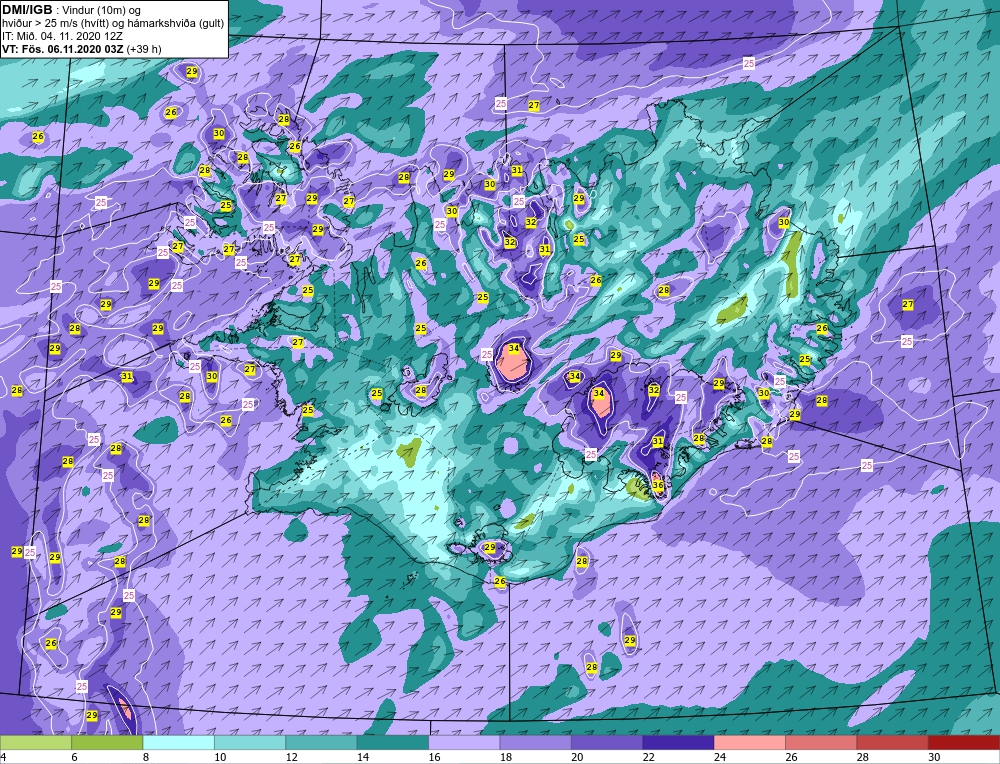Image resolution: width=1000 pixels, height=764 pixels.
Task: Pick the 12–14 m/s teal legend swatch
Action: [321, 742]
